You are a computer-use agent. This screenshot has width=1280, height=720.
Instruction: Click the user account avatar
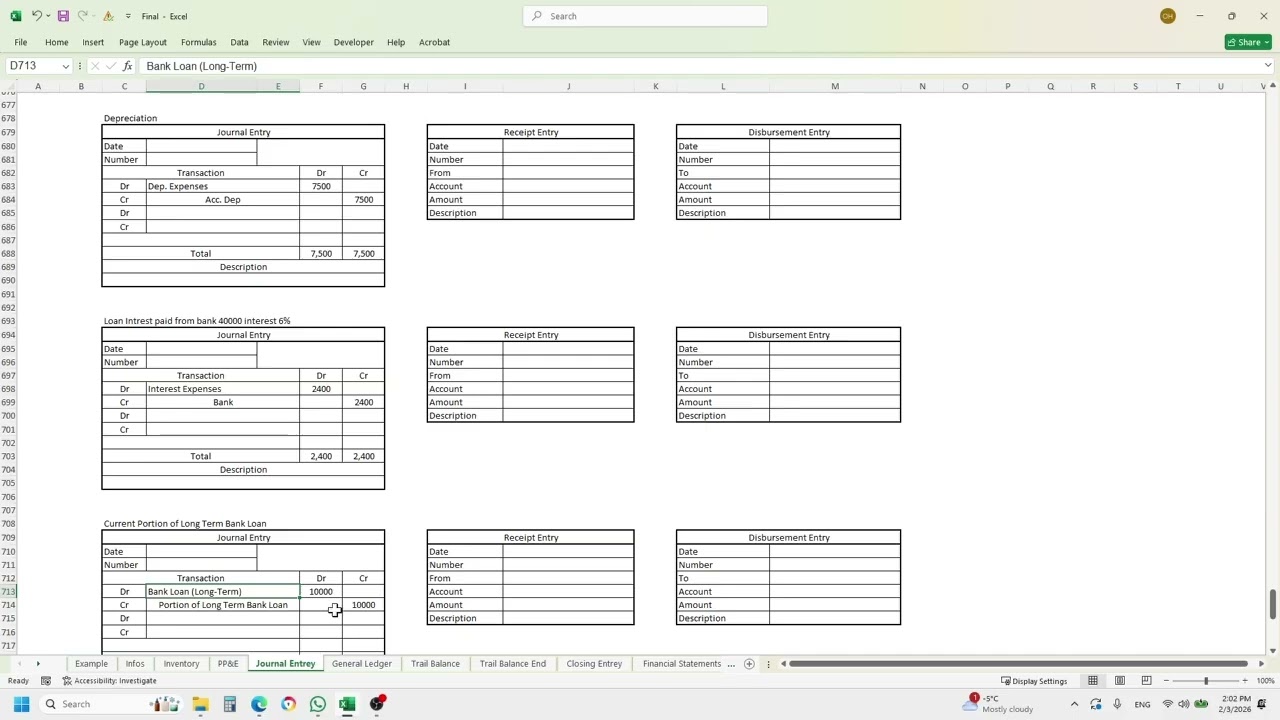(1167, 16)
